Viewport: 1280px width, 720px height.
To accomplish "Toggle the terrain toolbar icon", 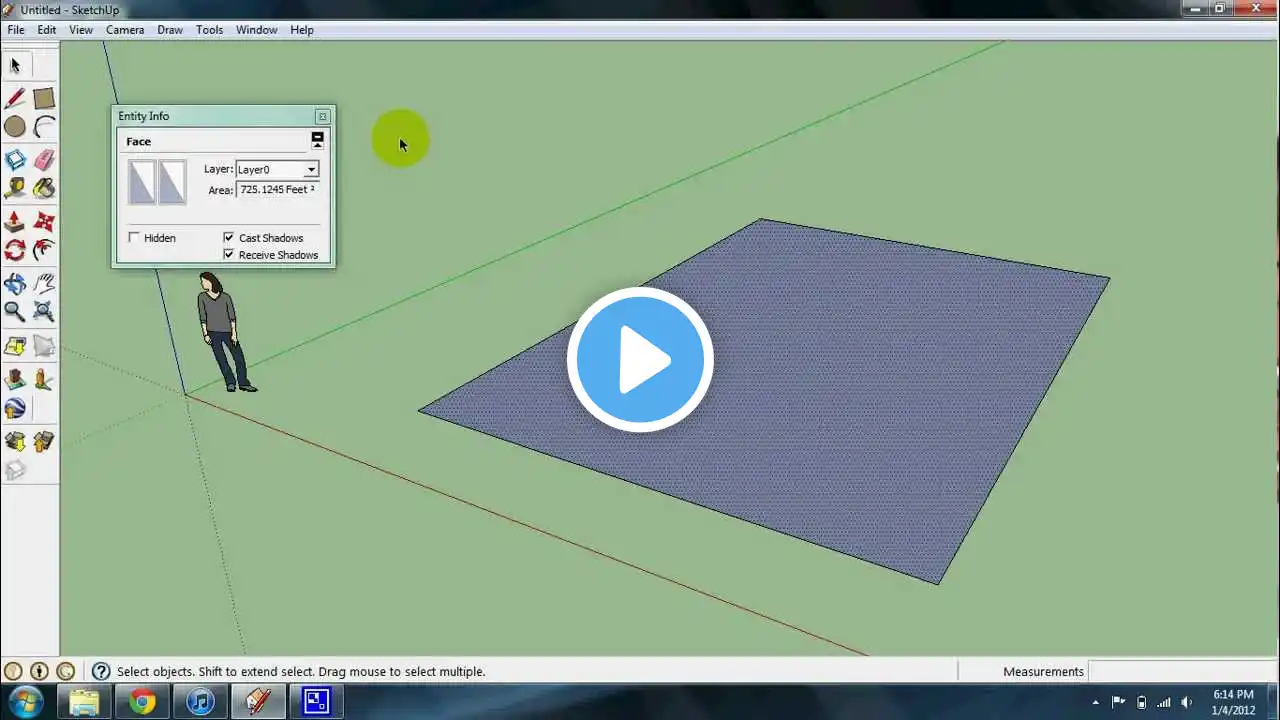I will pos(43,346).
